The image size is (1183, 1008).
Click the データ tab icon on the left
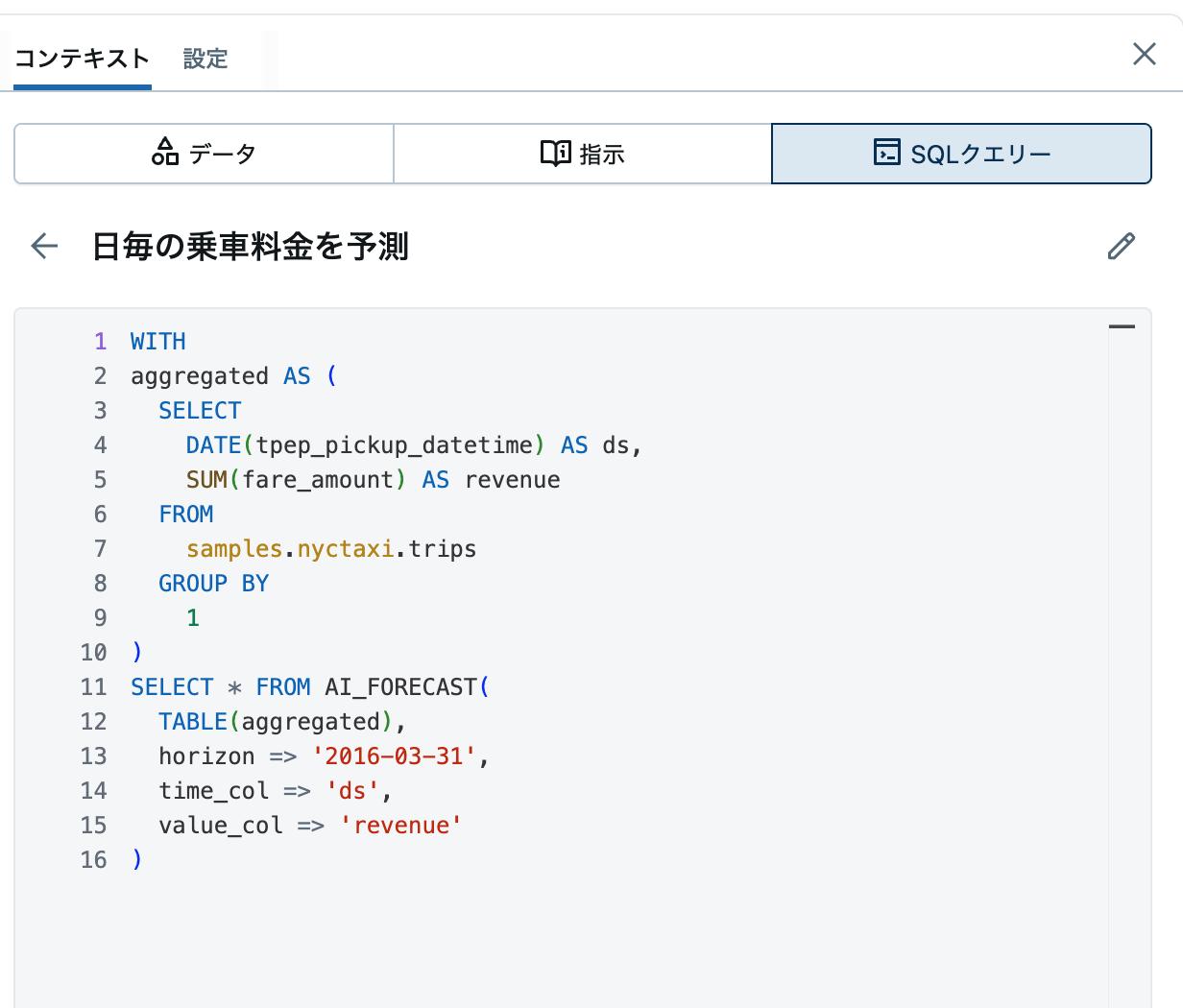(166, 153)
